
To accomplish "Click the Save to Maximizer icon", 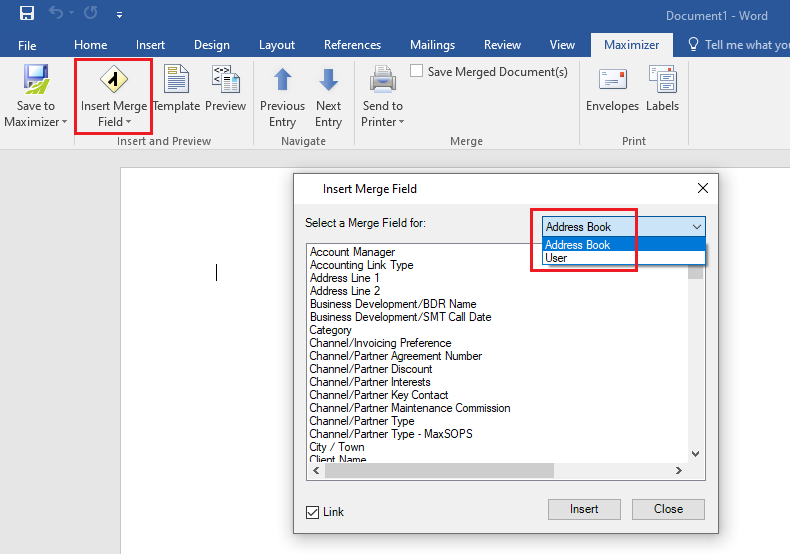I will pos(36,79).
